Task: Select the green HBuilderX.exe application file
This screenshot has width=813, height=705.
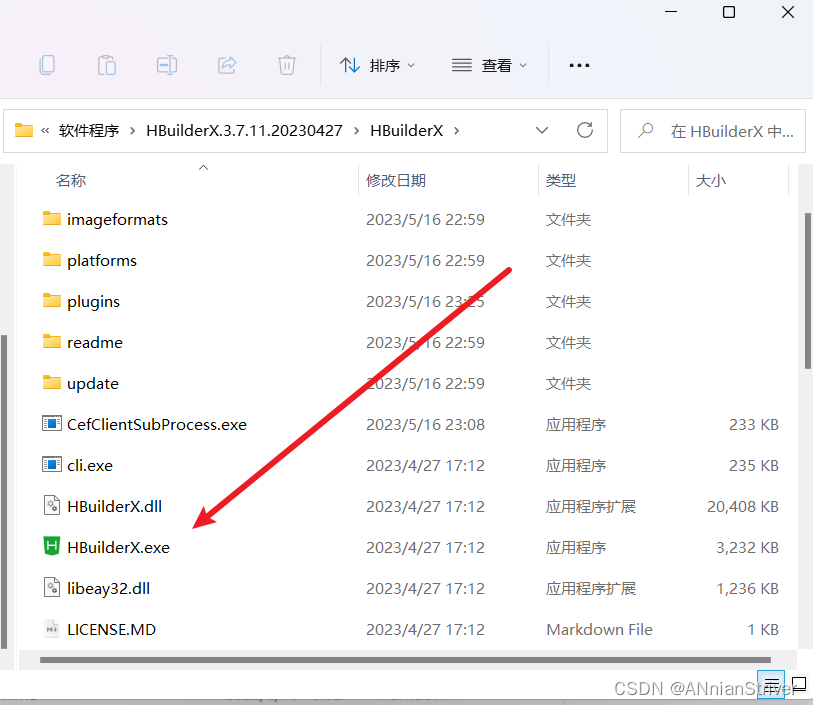Action: click(118, 548)
